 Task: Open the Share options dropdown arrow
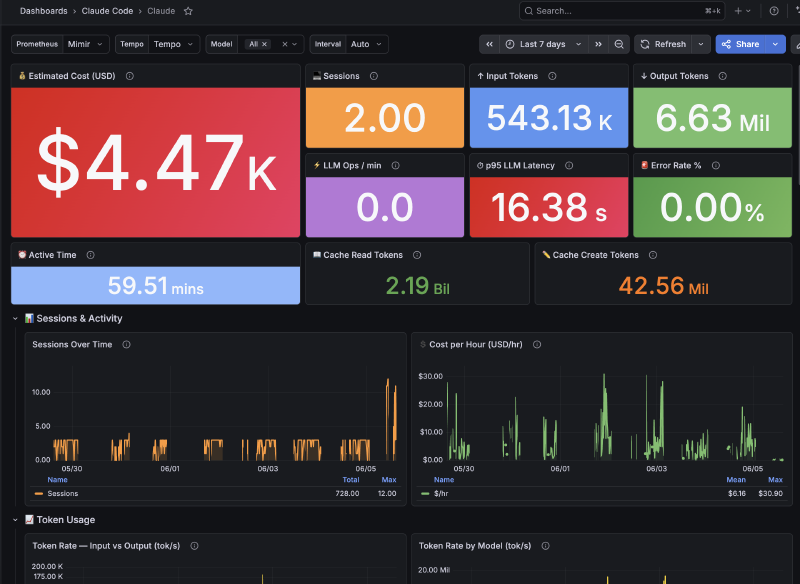coord(776,44)
